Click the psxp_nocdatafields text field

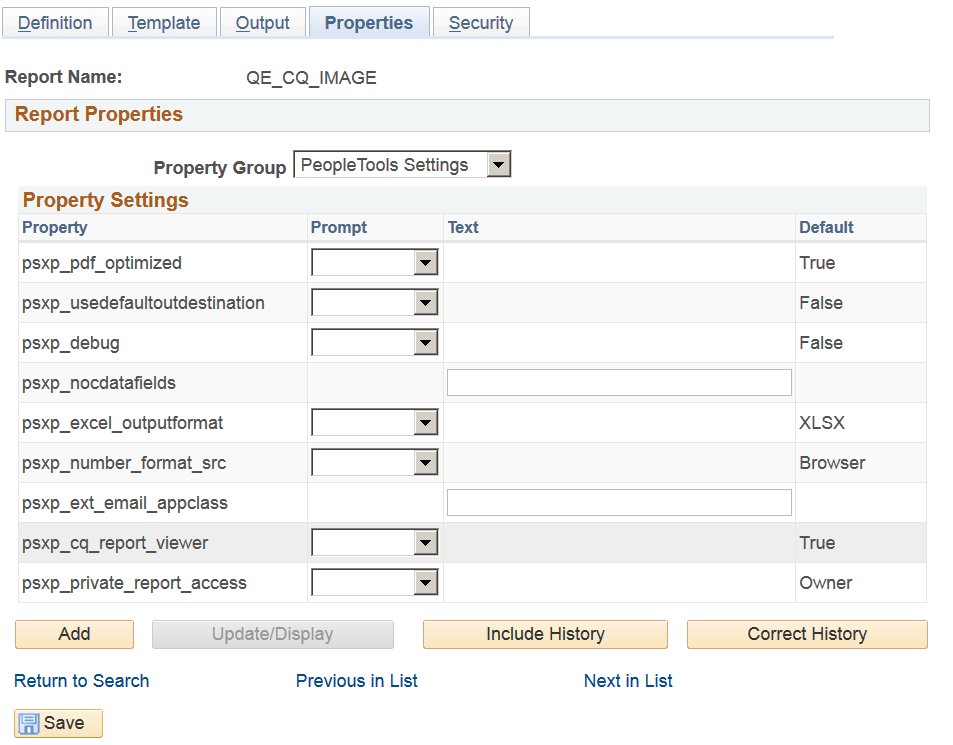pos(619,383)
